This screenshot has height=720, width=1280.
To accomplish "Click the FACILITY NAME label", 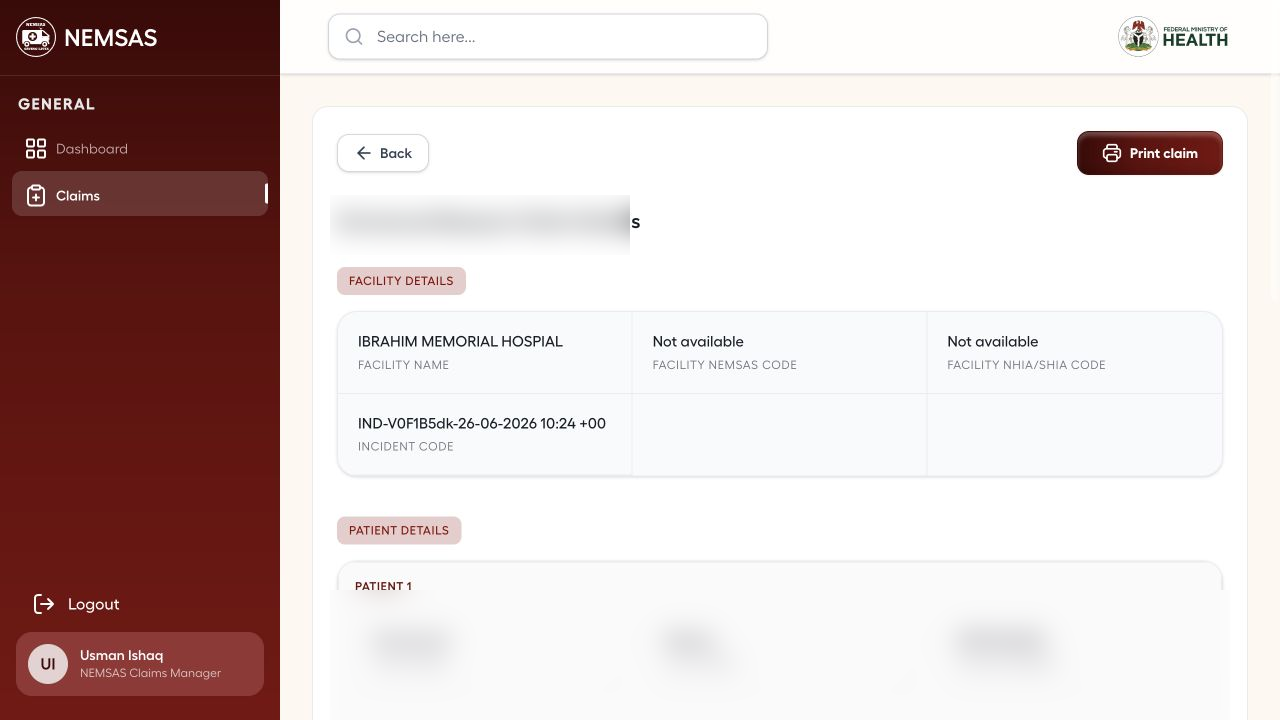I will (x=403, y=365).
